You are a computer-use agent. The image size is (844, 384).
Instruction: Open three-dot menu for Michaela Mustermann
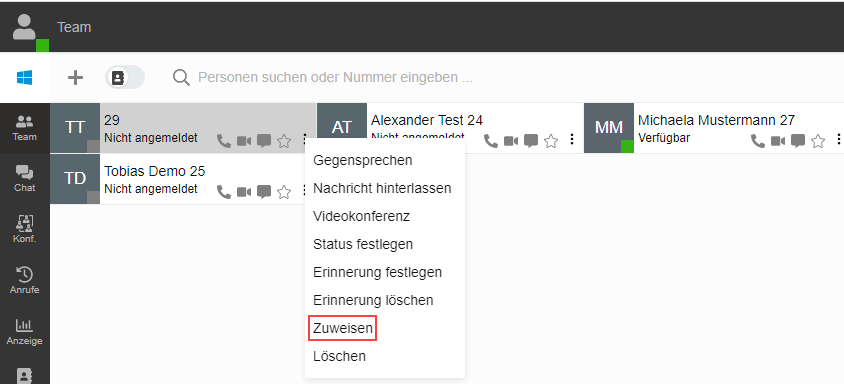(838, 140)
